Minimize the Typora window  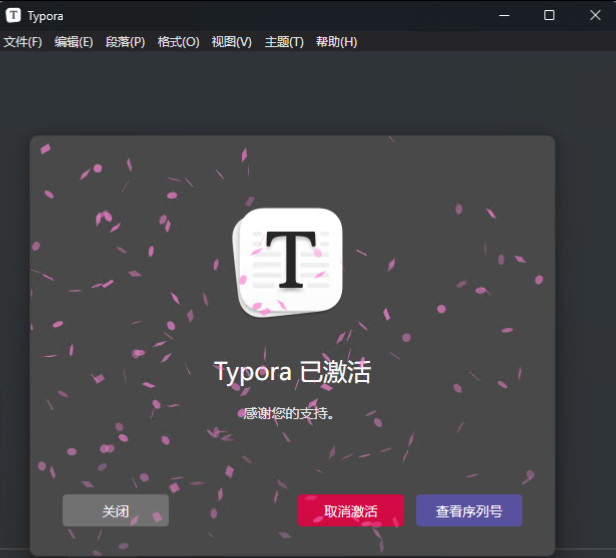click(x=503, y=15)
